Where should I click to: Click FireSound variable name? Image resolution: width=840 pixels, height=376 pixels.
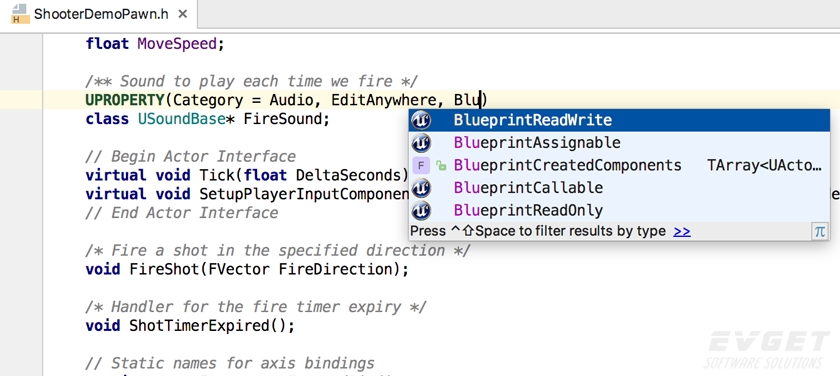[282, 119]
